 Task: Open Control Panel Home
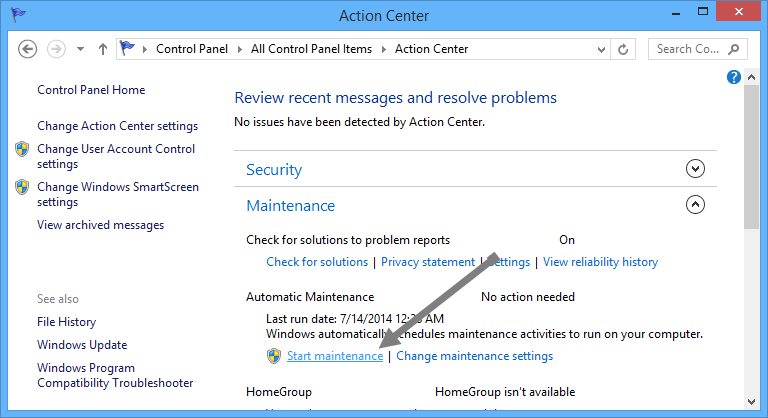[x=91, y=90]
